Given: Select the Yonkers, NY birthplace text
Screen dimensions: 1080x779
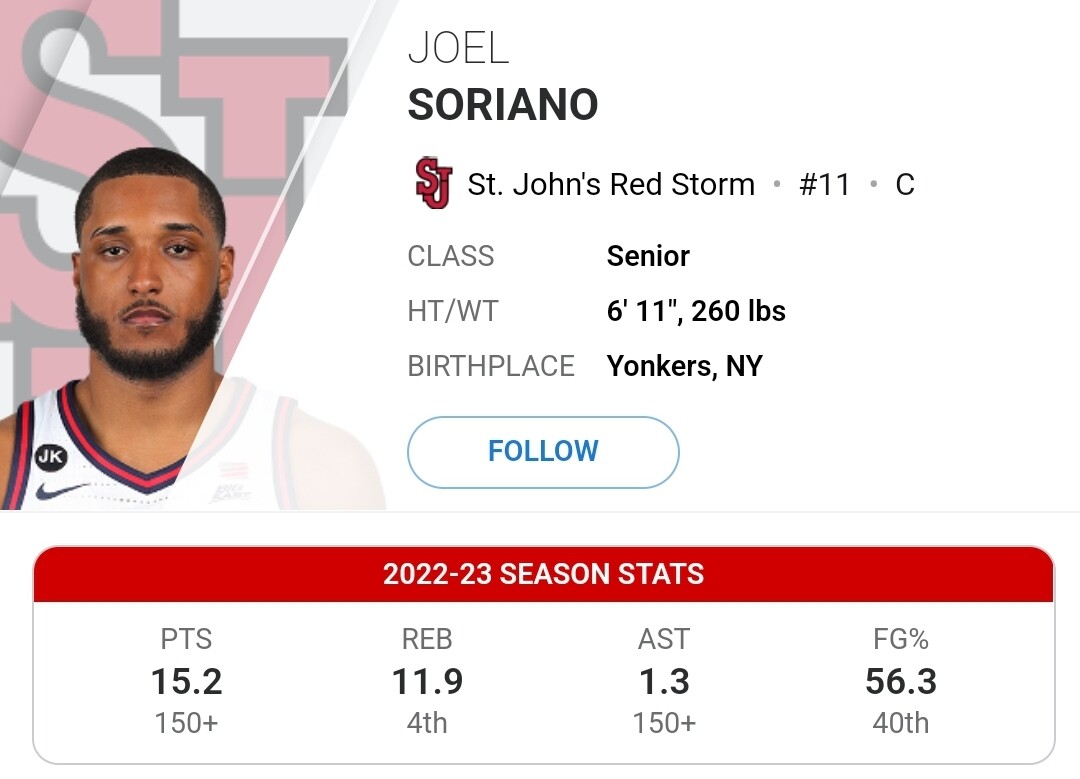Looking at the screenshot, I should pyautogui.click(x=684, y=366).
